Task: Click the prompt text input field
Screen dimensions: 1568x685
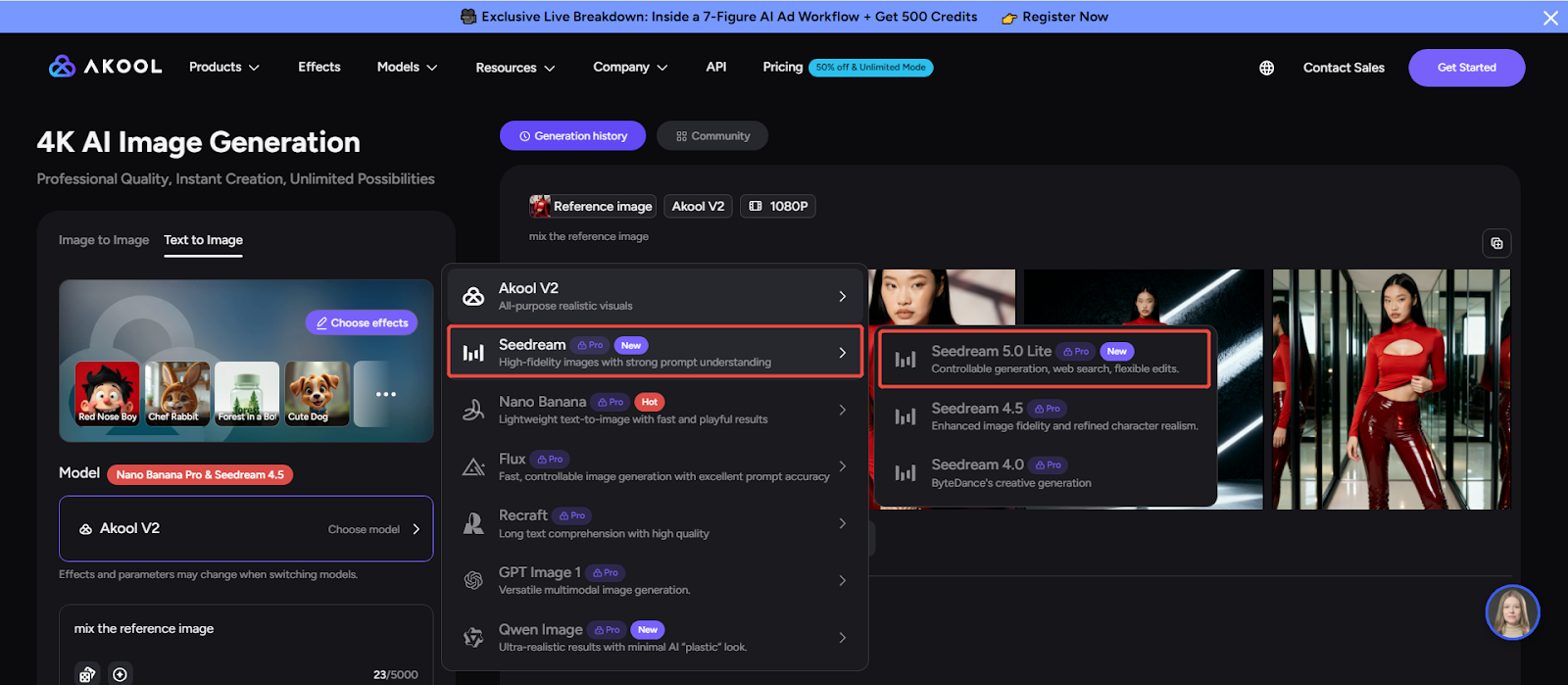Action: coord(246,629)
